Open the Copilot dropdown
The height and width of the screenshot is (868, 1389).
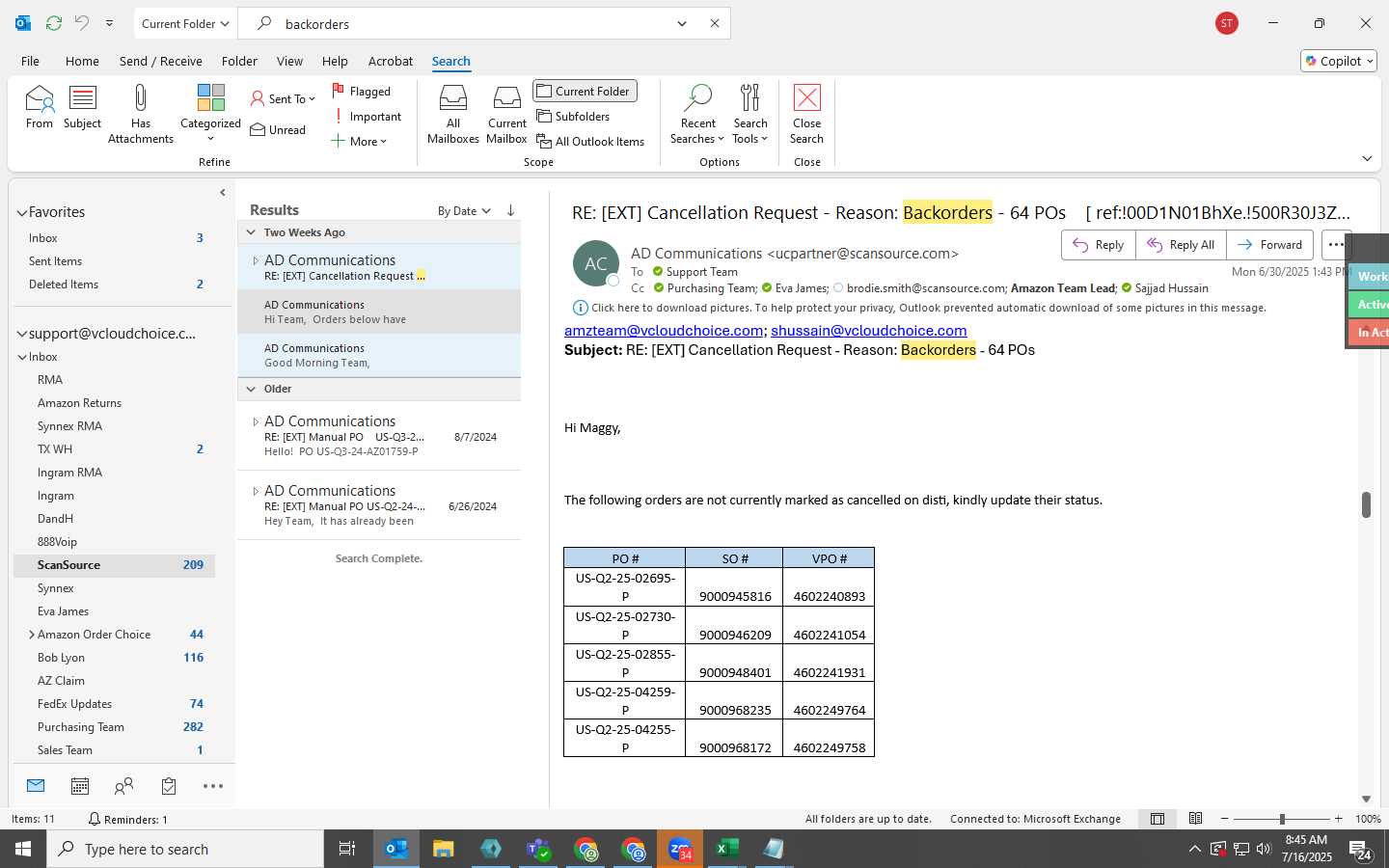[x=1339, y=61]
